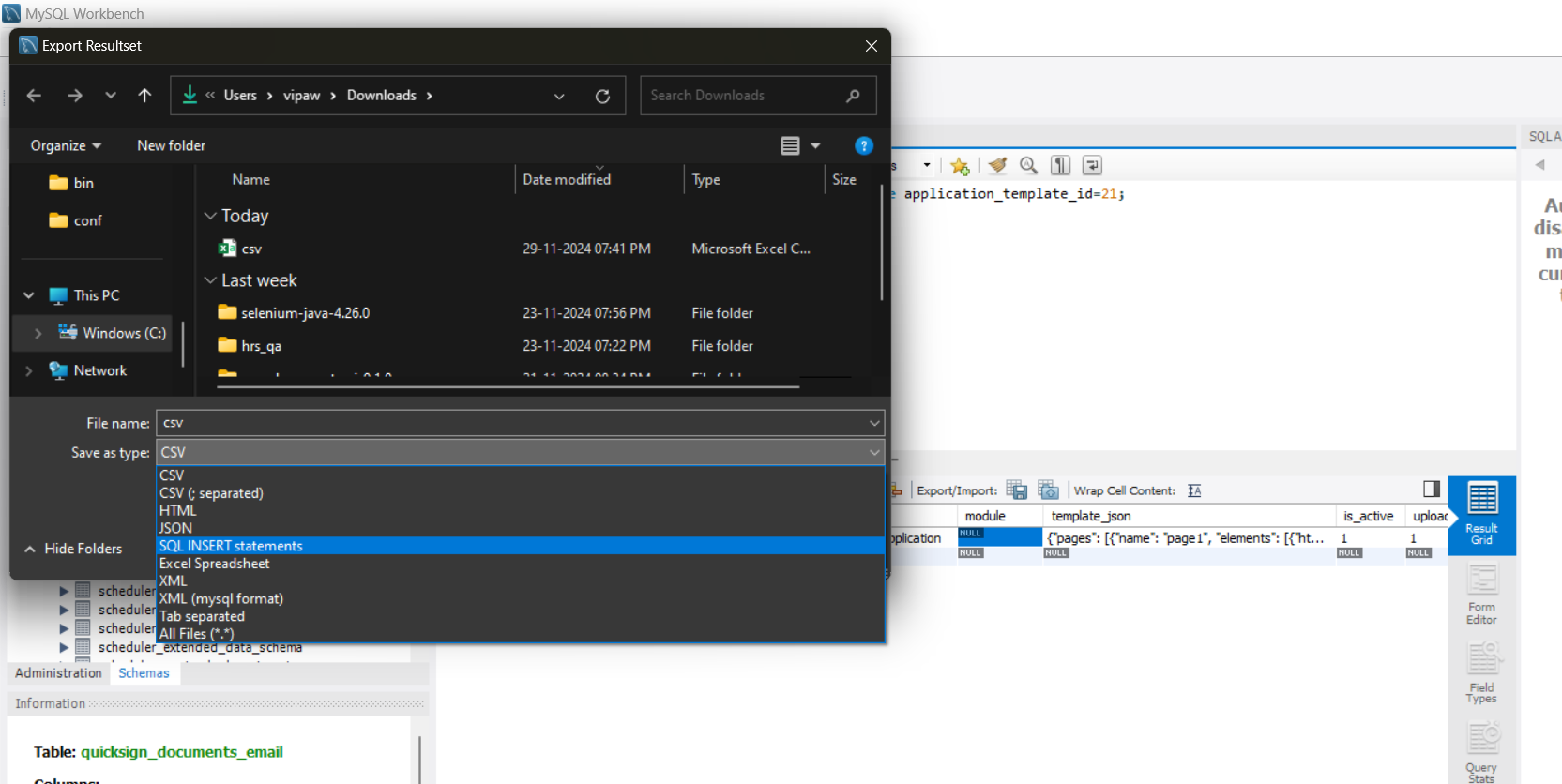
Task: Save snippet with star icon in Workbench
Action: point(959,166)
